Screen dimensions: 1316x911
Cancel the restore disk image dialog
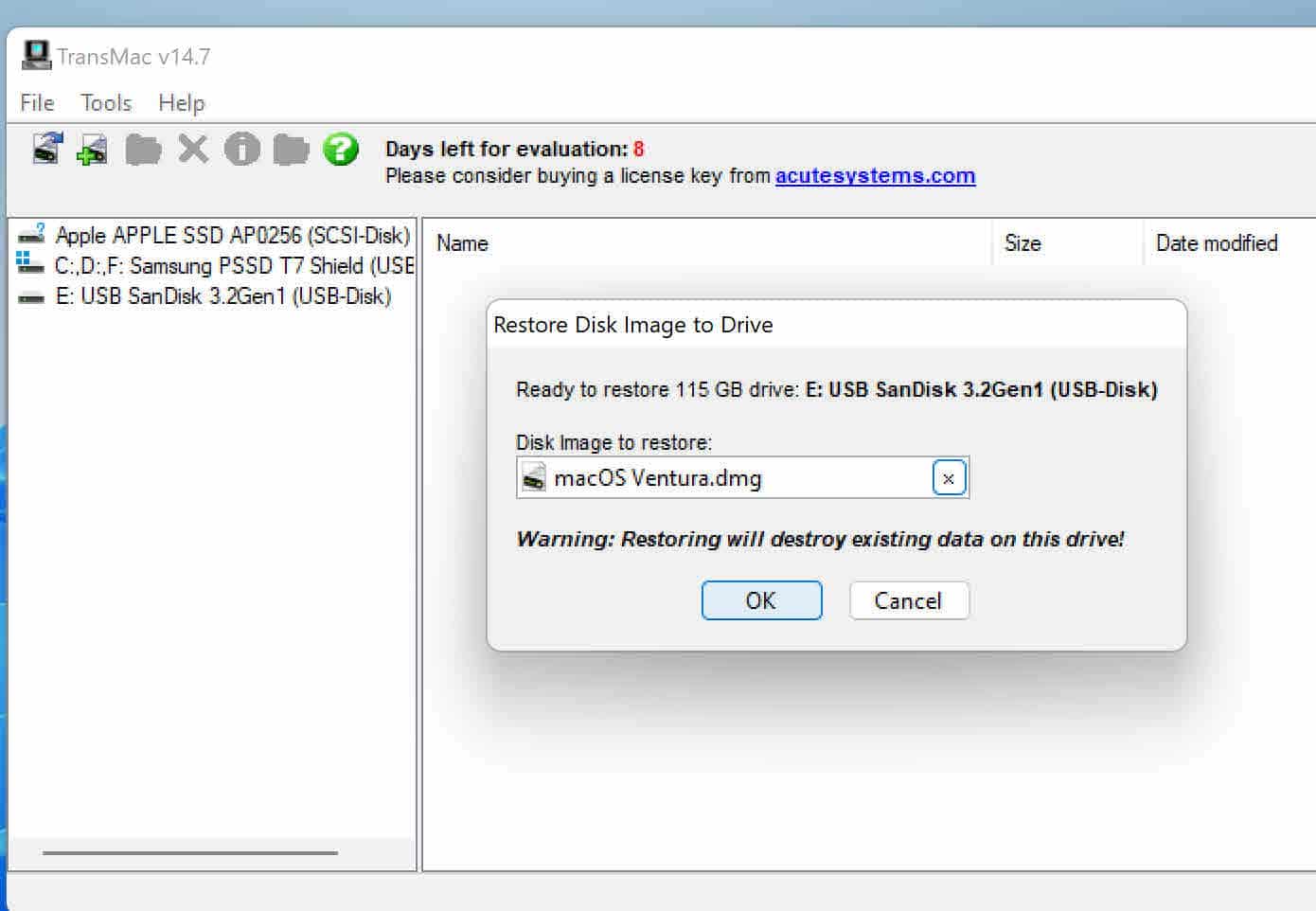coord(909,600)
